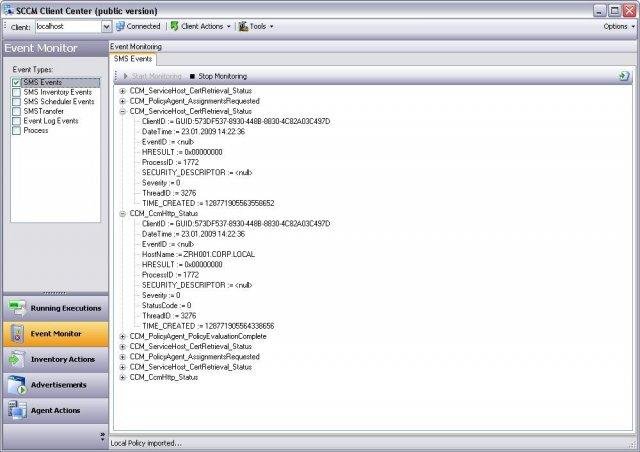The width and height of the screenshot is (640, 452).
Task: Open the Event Monitor pane
Action: click(x=56, y=334)
